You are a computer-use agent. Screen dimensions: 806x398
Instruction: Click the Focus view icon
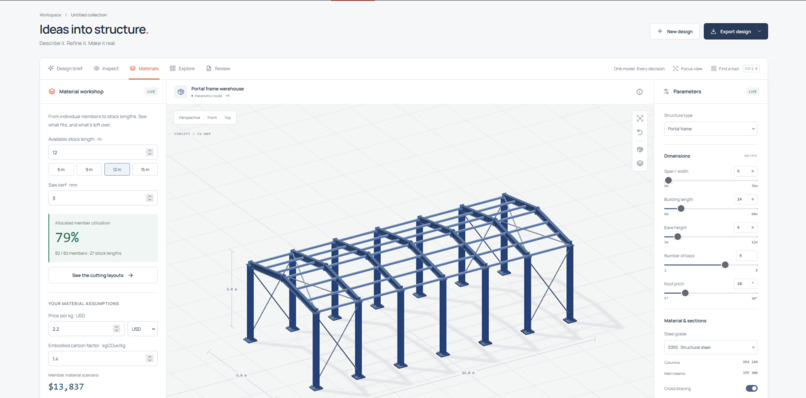[675, 68]
